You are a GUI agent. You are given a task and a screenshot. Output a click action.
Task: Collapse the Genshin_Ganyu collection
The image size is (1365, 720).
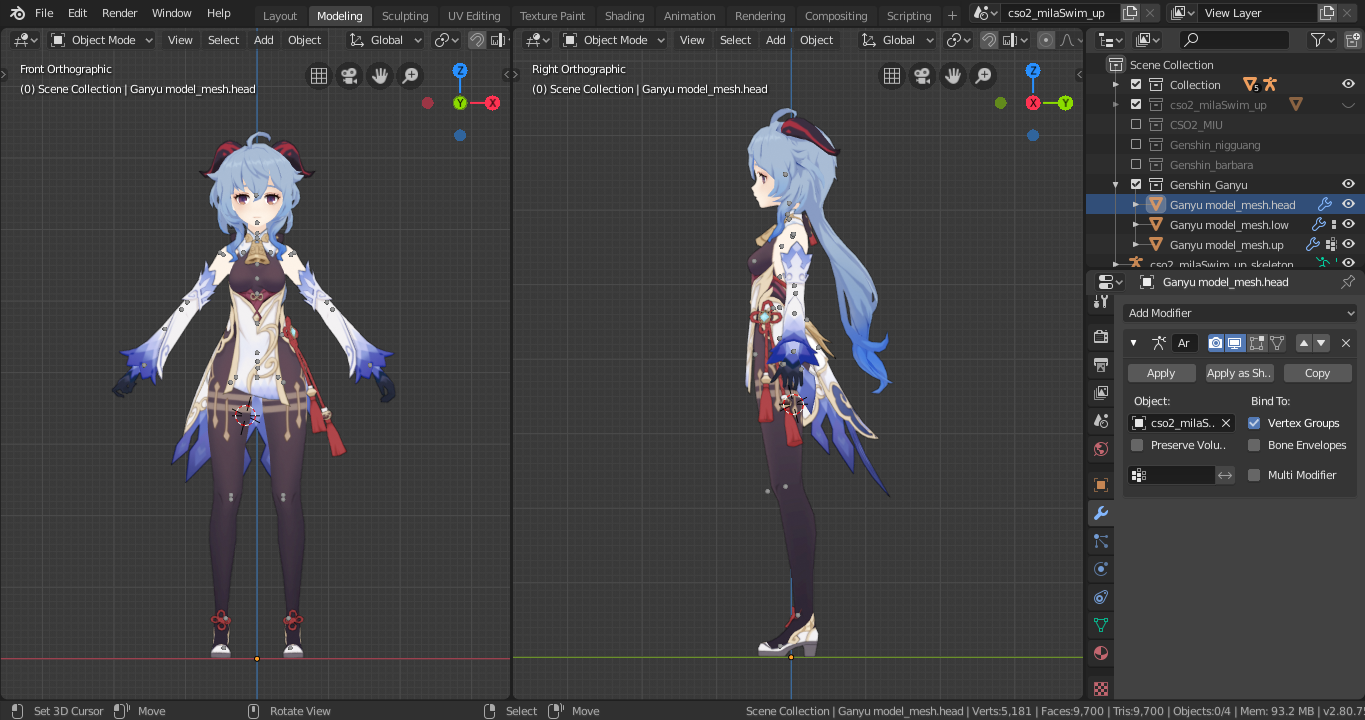coord(1116,185)
